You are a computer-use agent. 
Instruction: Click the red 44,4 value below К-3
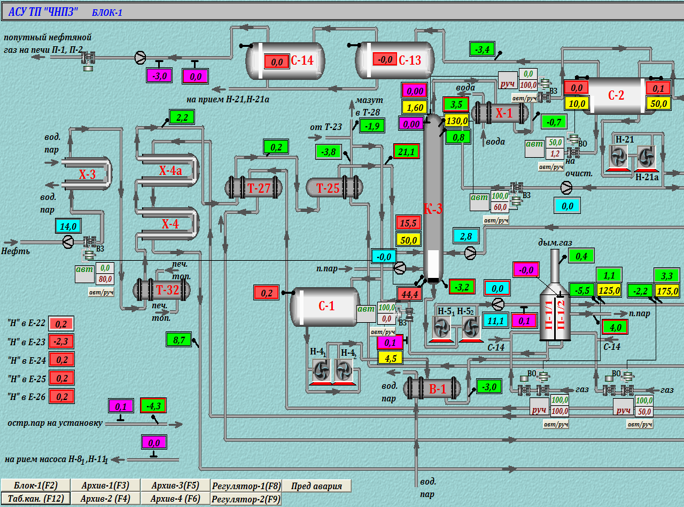point(409,295)
